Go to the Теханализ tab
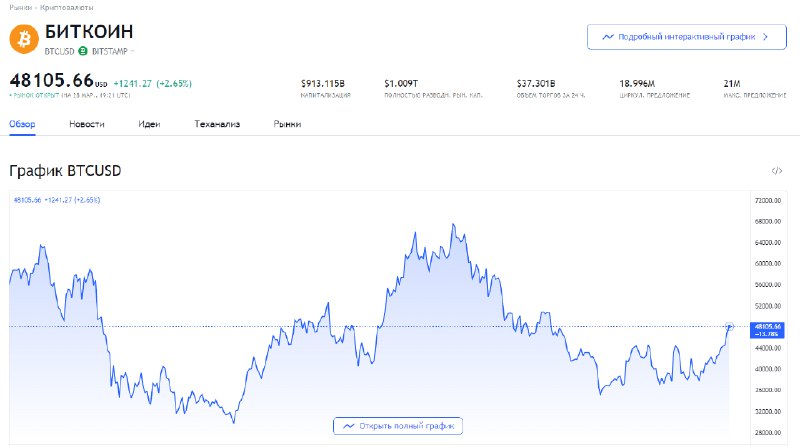The width and height of the screenshot is (800, 446). pyautogui.click(x=217, y=124)
